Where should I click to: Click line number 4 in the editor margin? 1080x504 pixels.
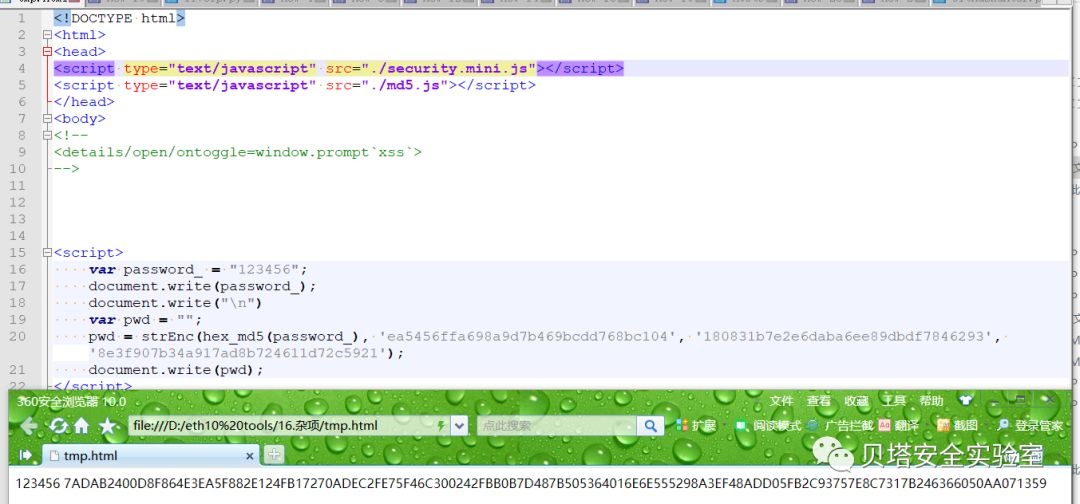click(21, 68)
